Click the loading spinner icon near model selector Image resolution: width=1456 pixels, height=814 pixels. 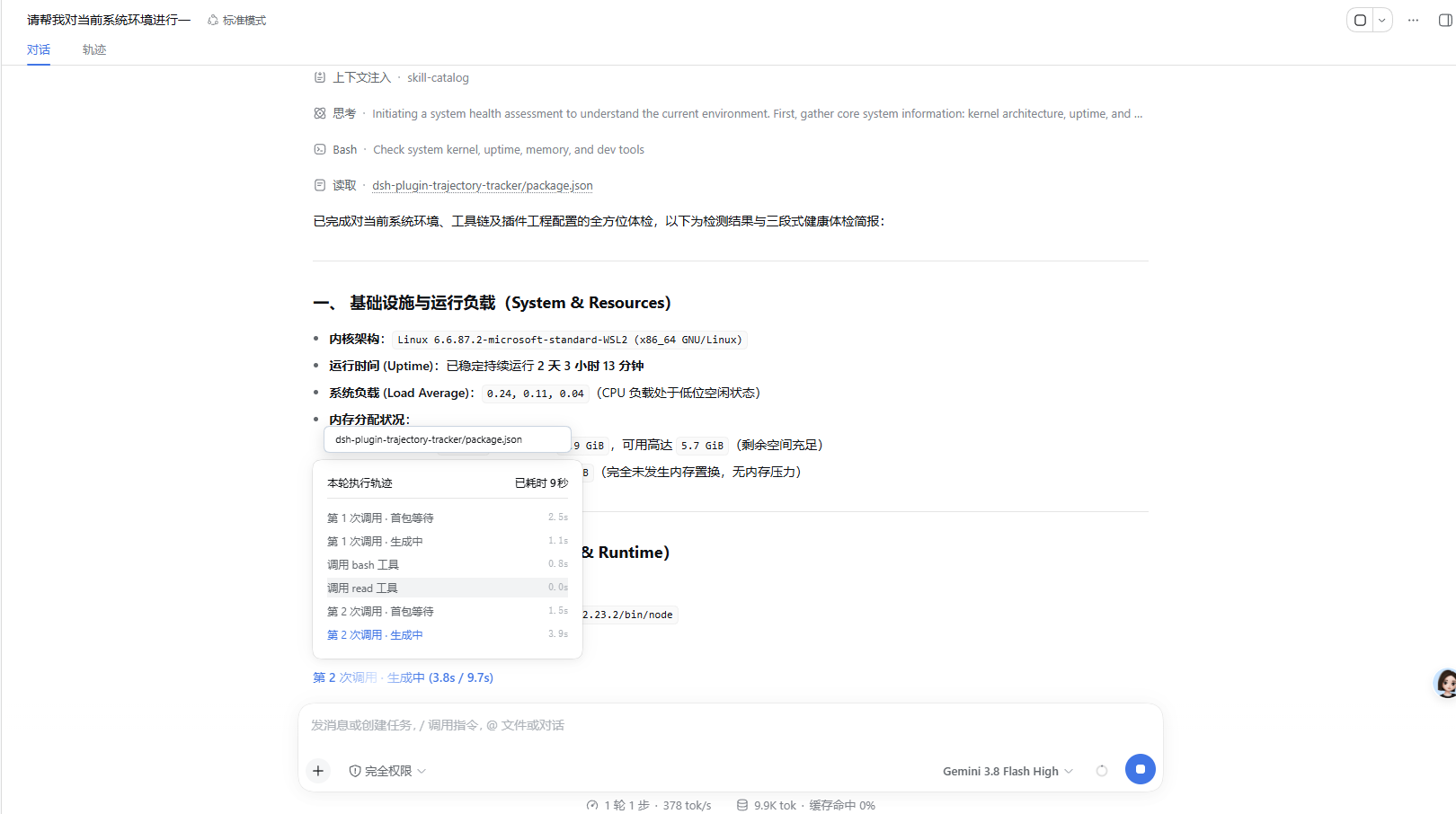click(x=1102, y=771)
